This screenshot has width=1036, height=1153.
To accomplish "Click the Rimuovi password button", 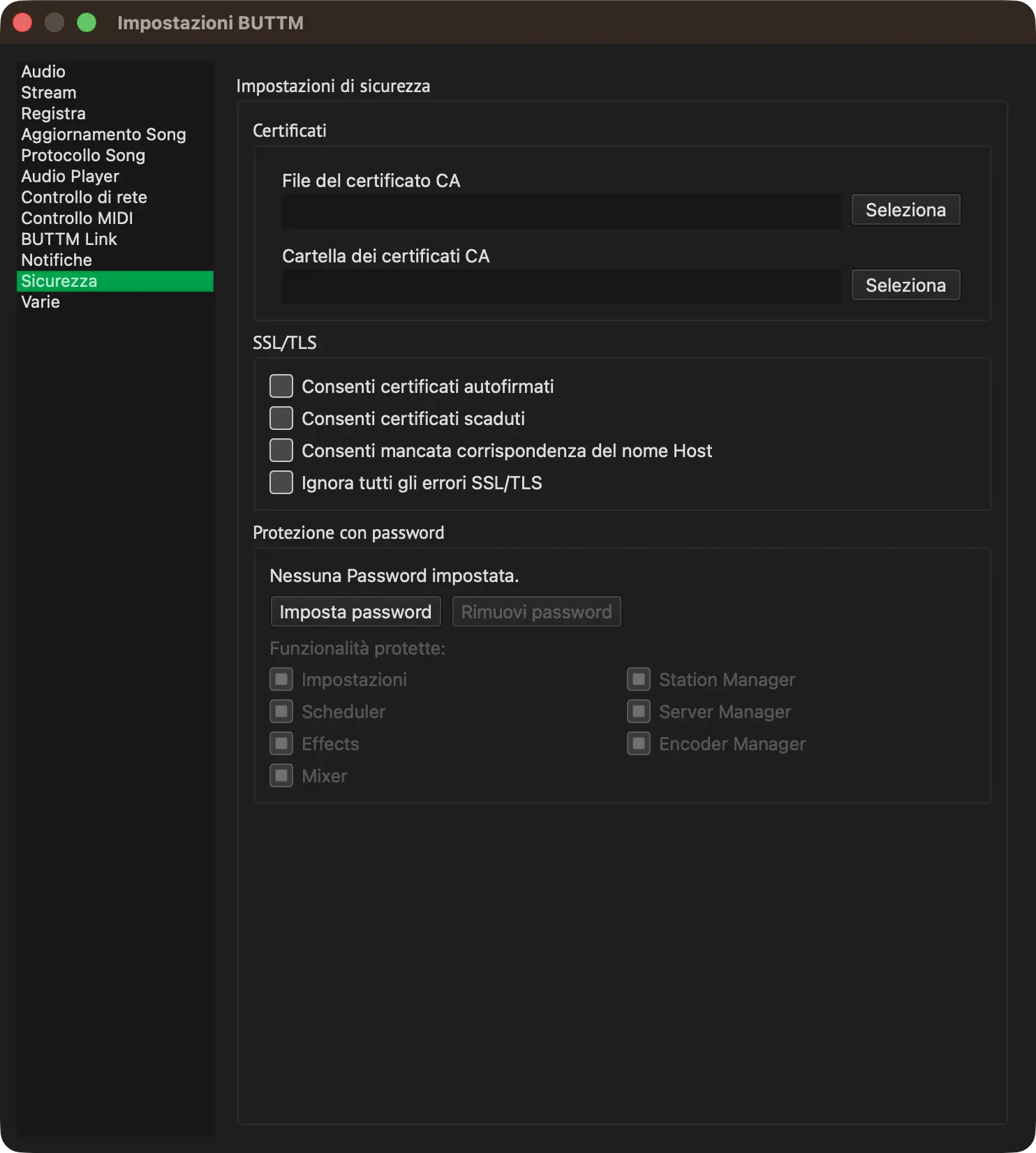I will (x=536, y=611).
